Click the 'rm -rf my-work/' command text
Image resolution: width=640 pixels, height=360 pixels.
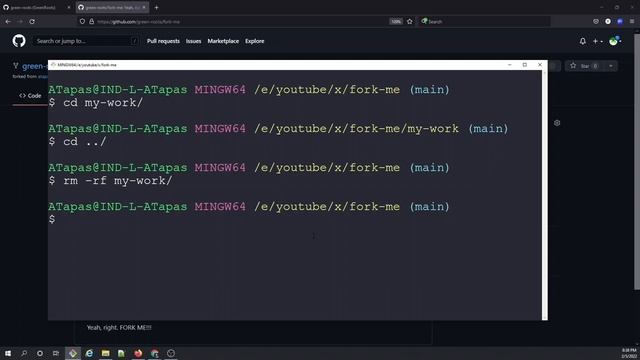pos(118,180)
